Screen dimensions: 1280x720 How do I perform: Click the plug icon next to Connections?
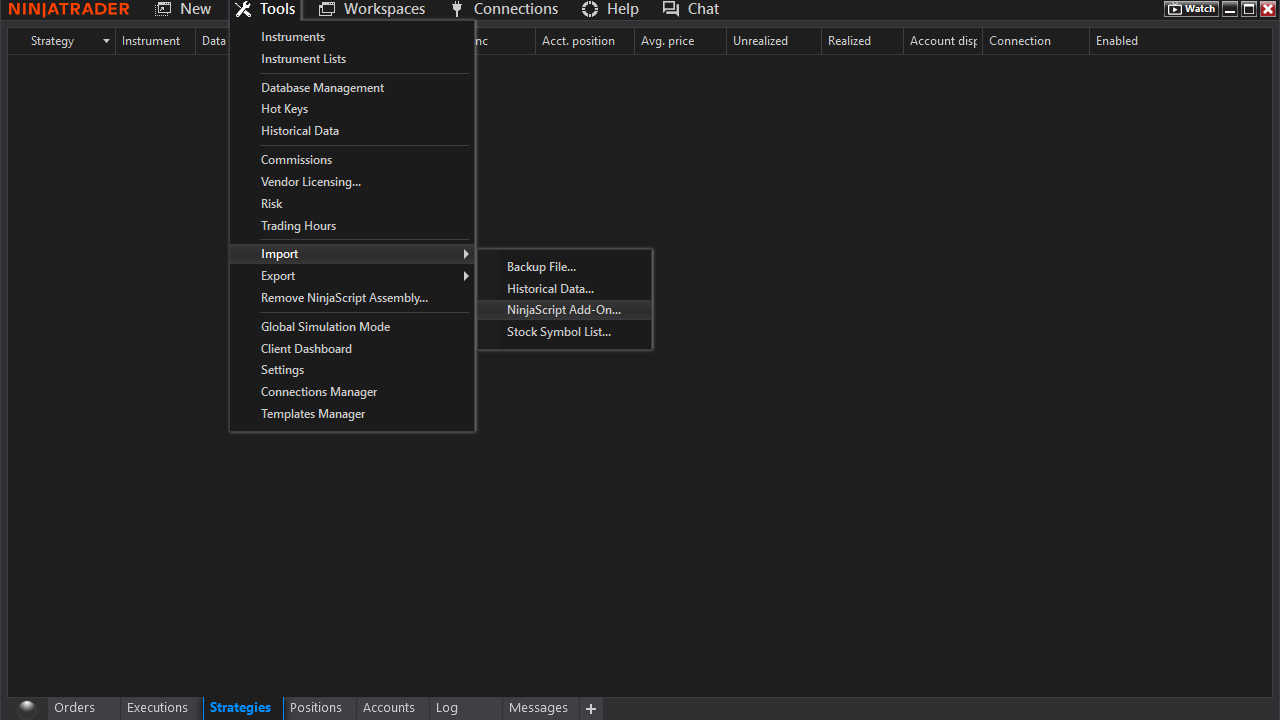pos(456,9)
